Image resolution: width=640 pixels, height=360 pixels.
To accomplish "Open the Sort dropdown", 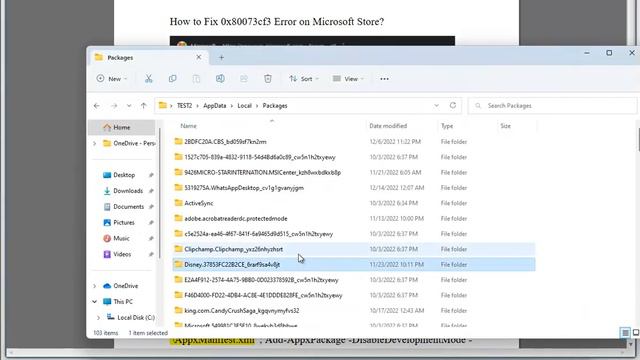I will point(304,79).
